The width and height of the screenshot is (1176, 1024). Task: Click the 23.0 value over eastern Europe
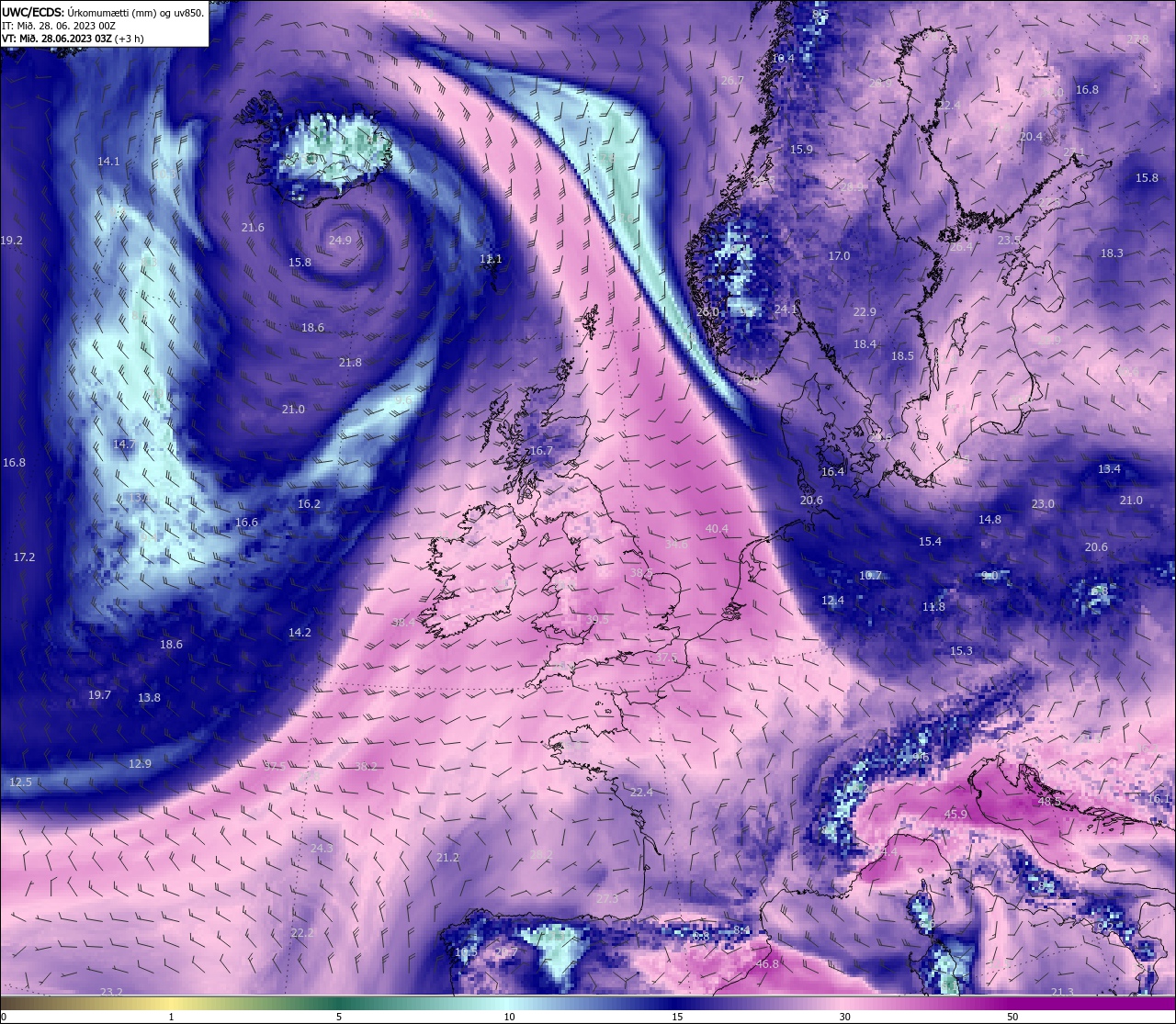click(x=1043, y=504)
